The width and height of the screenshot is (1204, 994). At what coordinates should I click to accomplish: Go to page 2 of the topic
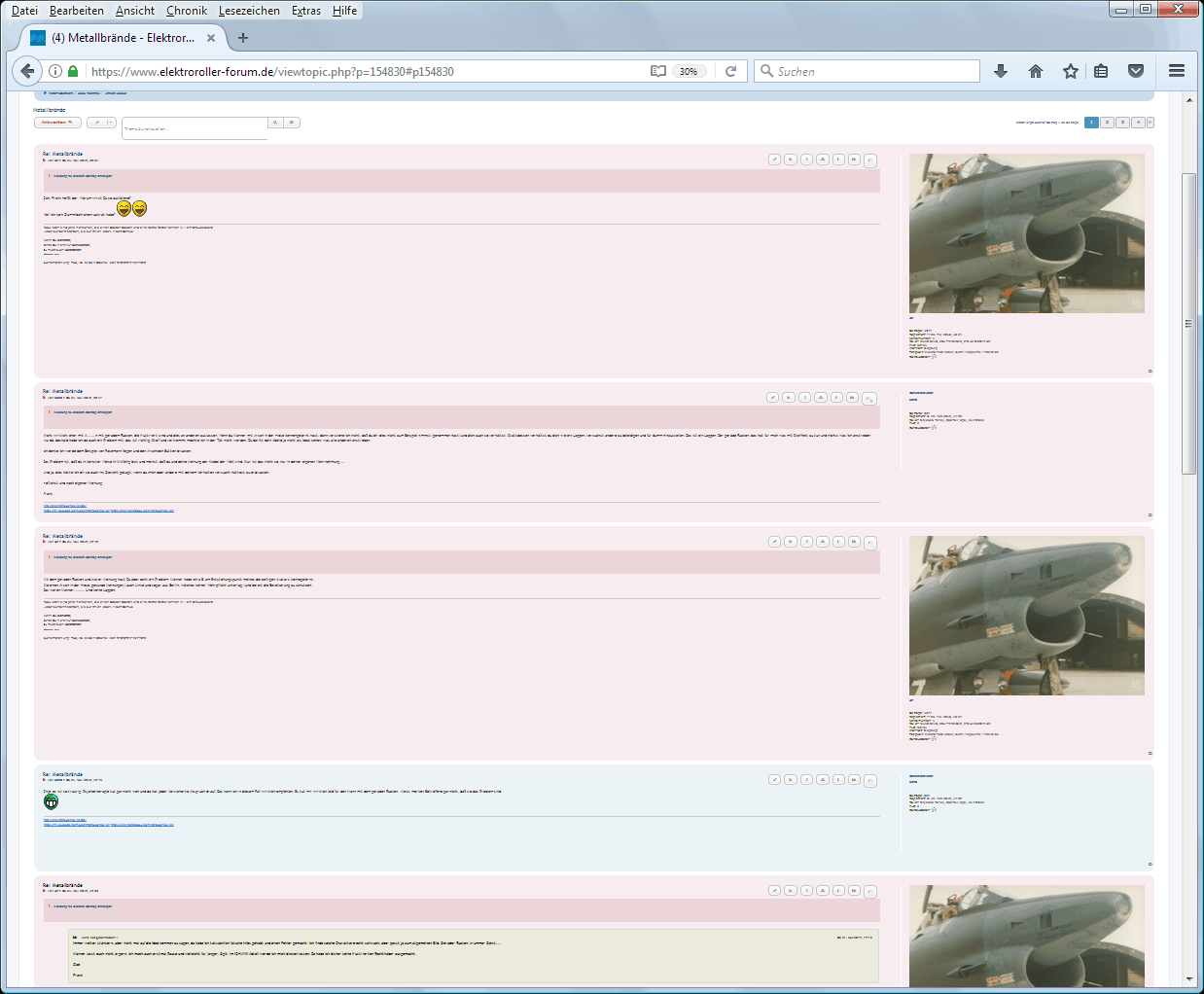(x=1107, y=123)
